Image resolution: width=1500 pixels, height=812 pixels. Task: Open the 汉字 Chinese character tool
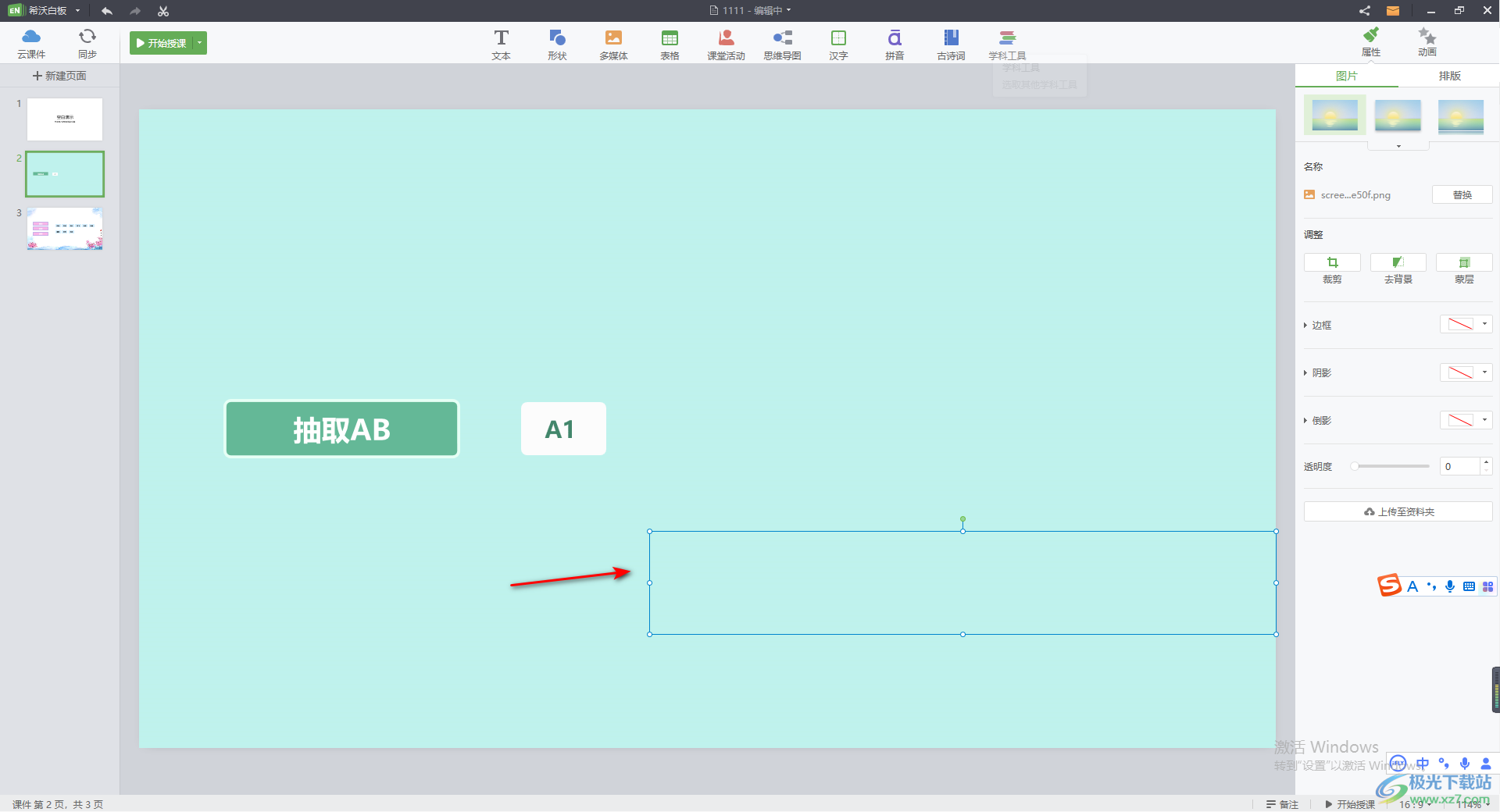click(838, 45)
